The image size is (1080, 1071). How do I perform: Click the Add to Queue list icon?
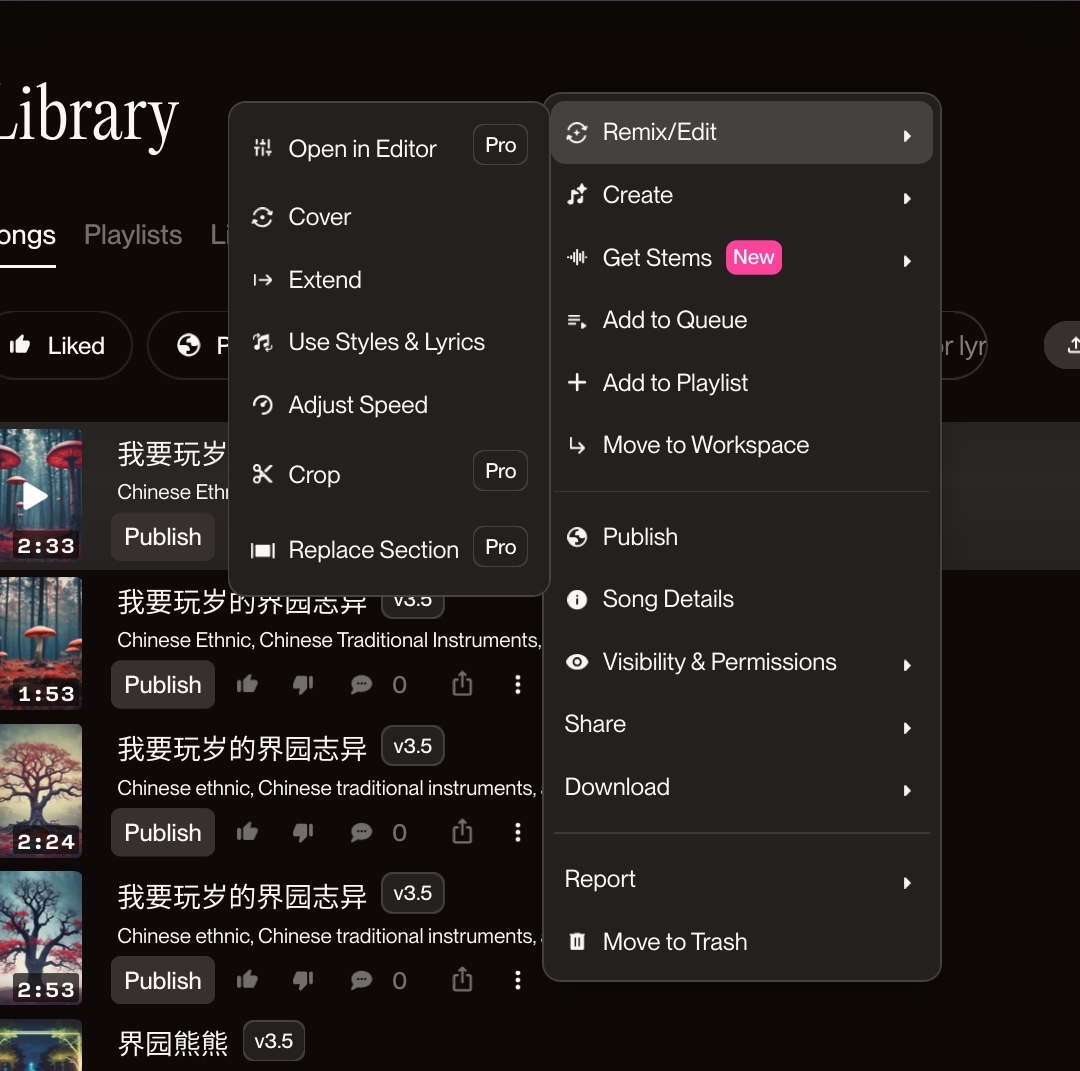coord(577,320)
